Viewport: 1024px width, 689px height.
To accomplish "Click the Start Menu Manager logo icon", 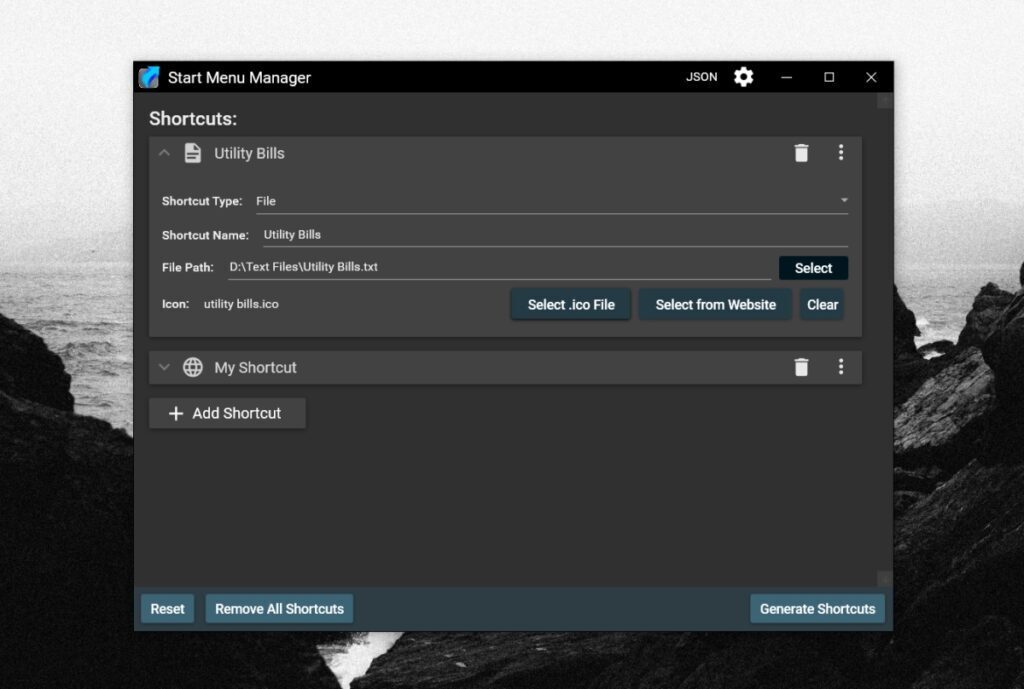I will click(x=152, y=76).
